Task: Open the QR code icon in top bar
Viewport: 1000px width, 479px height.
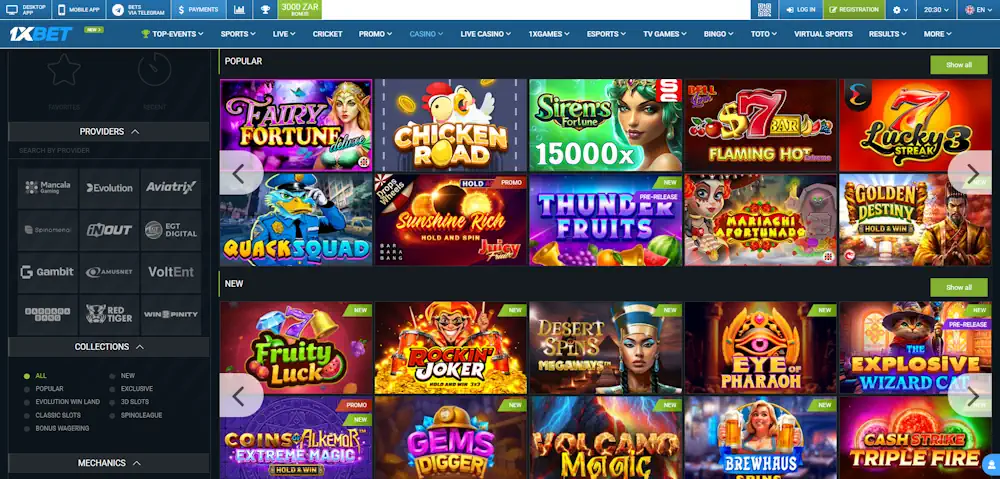Action: 765,10
